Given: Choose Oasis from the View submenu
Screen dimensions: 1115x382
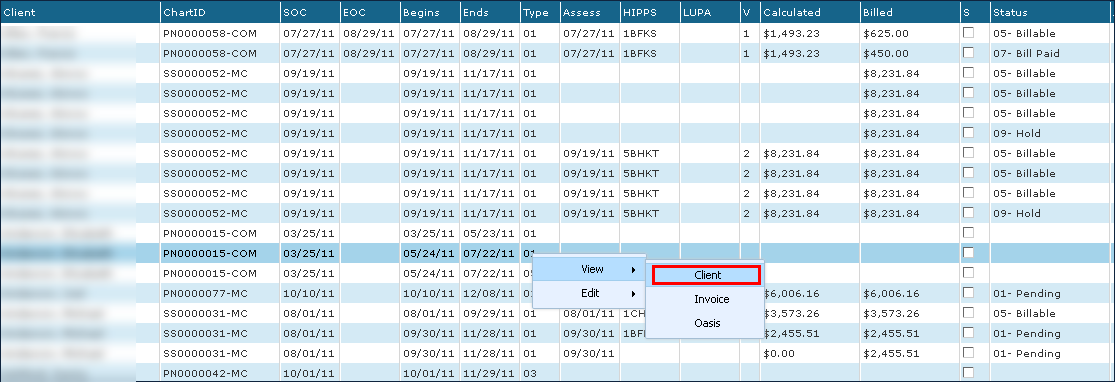Looking at the screenshot, I should [x=707, y=323].
